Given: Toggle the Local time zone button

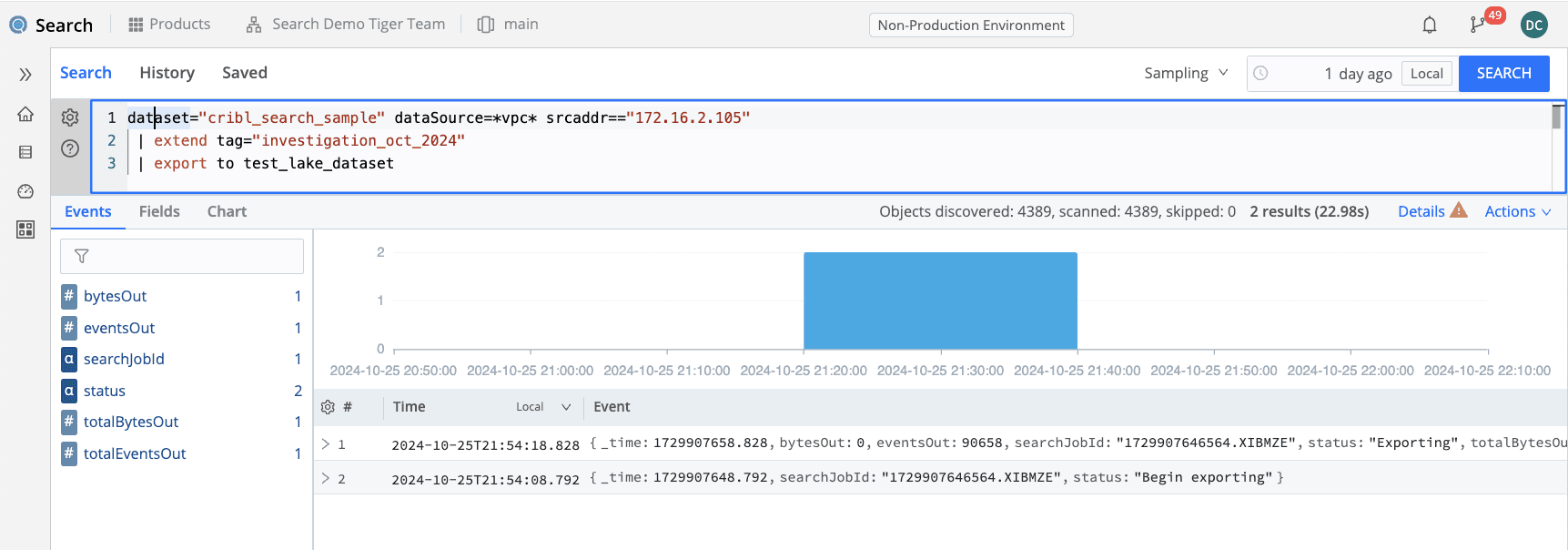Looking at the screenshot, I should point(1426,74).
